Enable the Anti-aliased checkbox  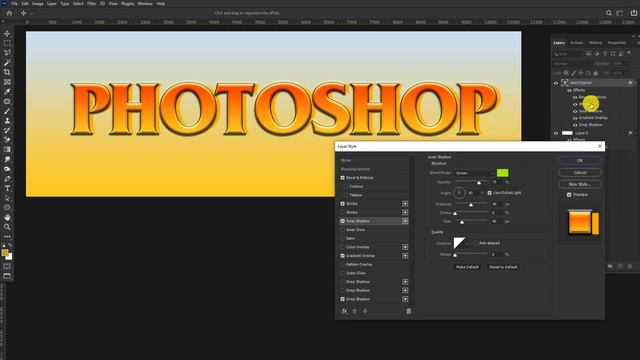476,243
